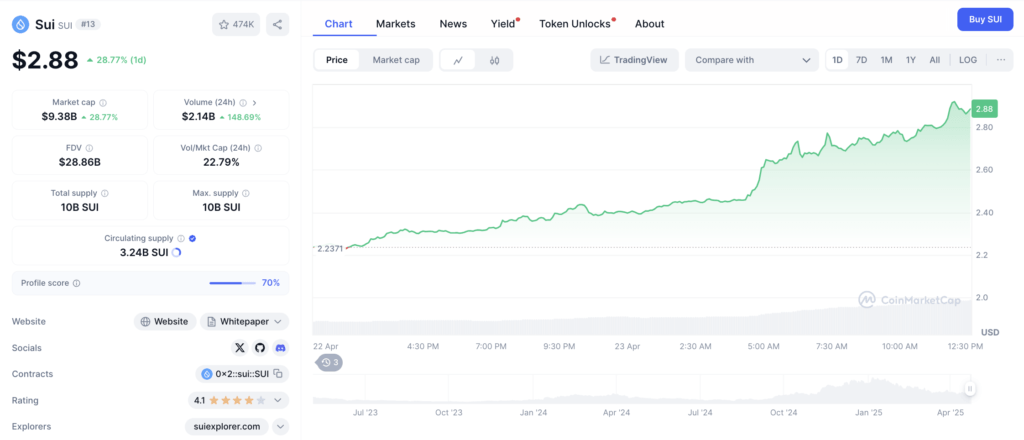Open more chart options ellipsis
Image resolution: width=1024 pixels, height=440 pixels.
point(1001,60)
